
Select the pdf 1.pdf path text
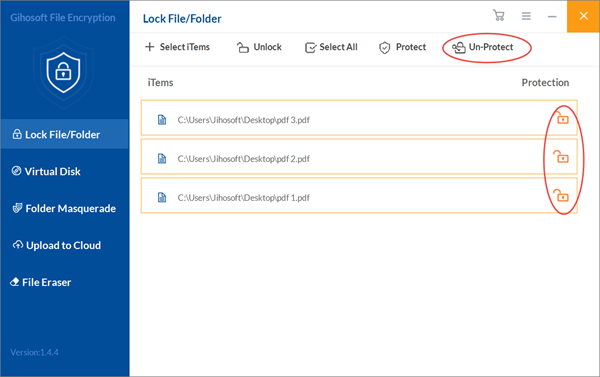tap(243, 198)
